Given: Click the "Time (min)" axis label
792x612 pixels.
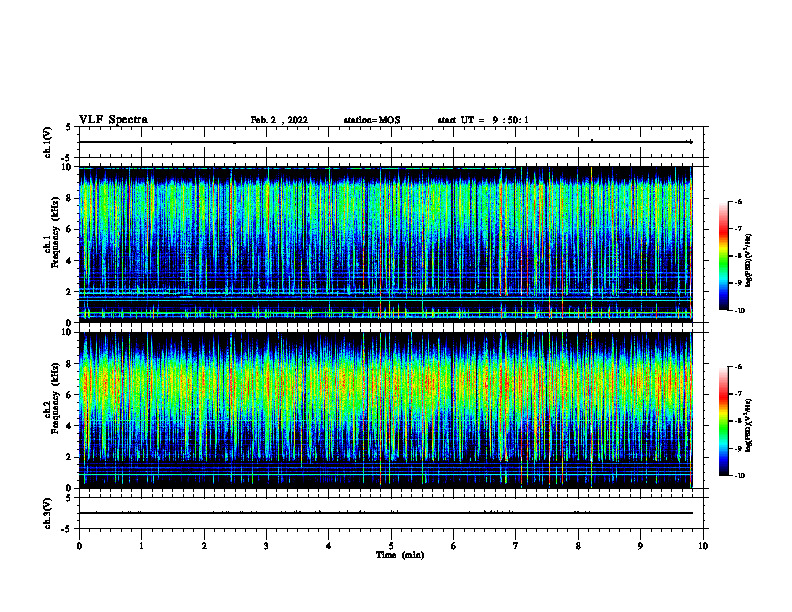Looking at the screenshot, I should coord(400,555).
